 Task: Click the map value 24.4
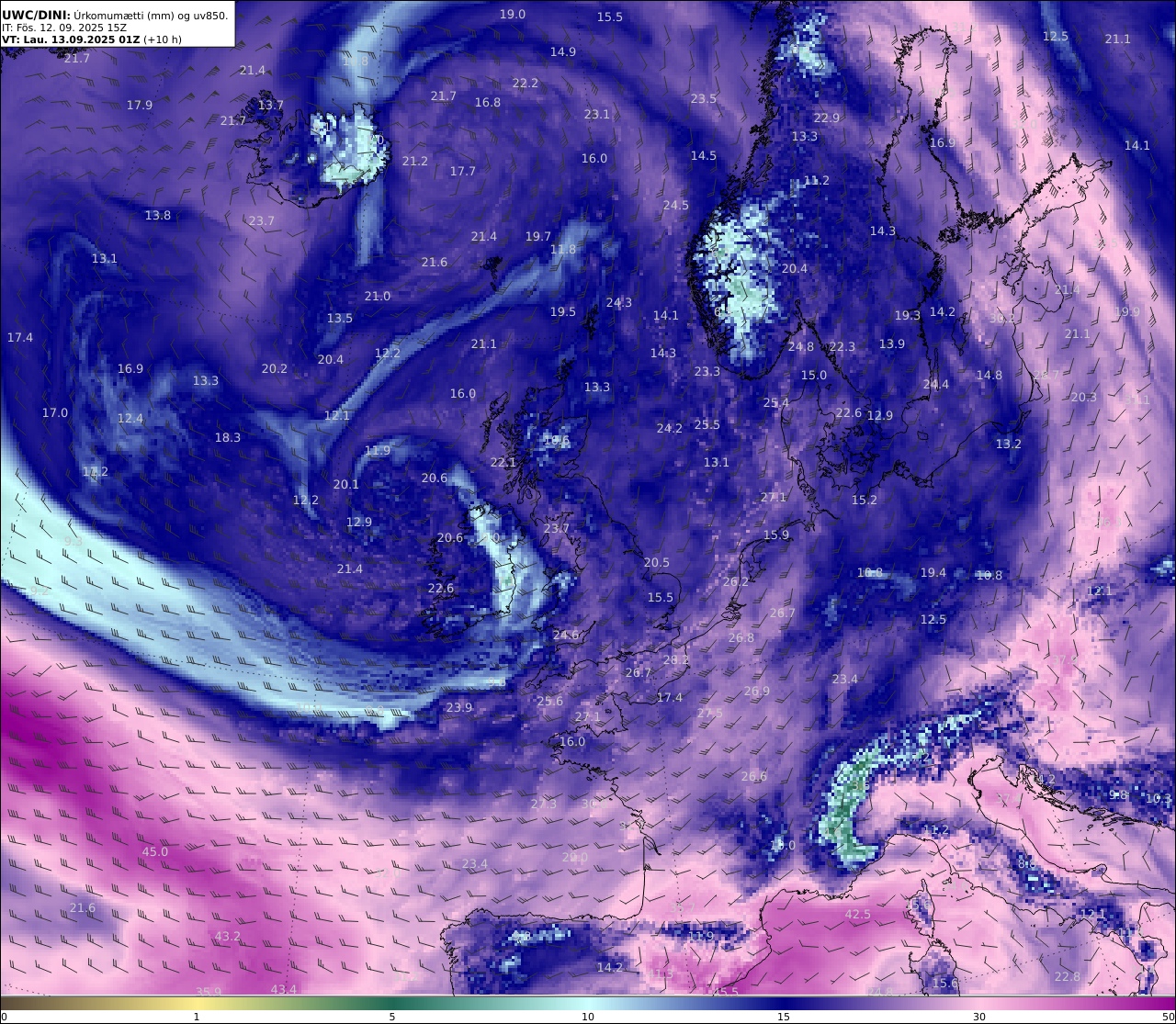(x=936, y=384)
